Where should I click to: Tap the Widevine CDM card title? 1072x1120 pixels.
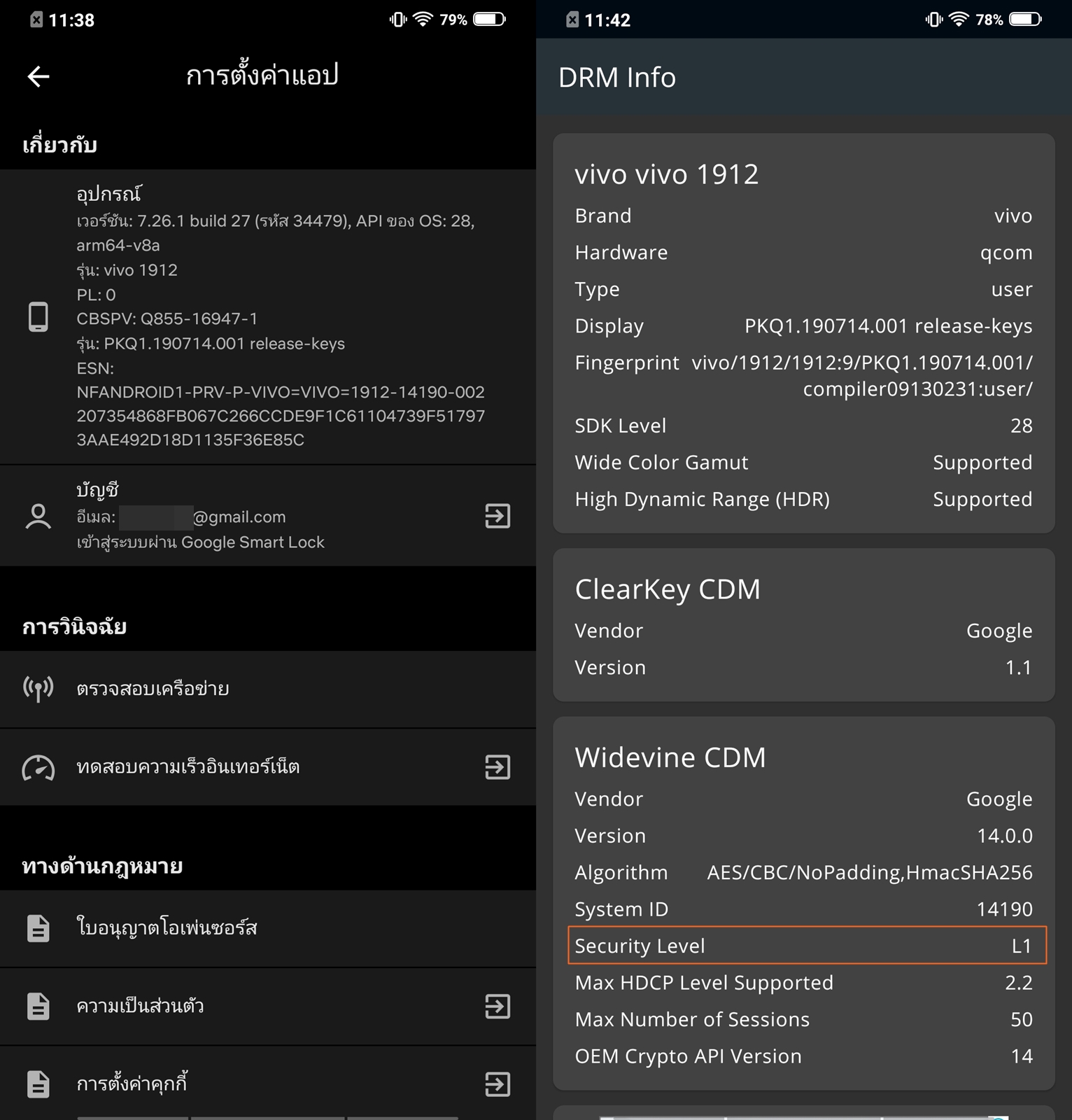pos(670,757)
